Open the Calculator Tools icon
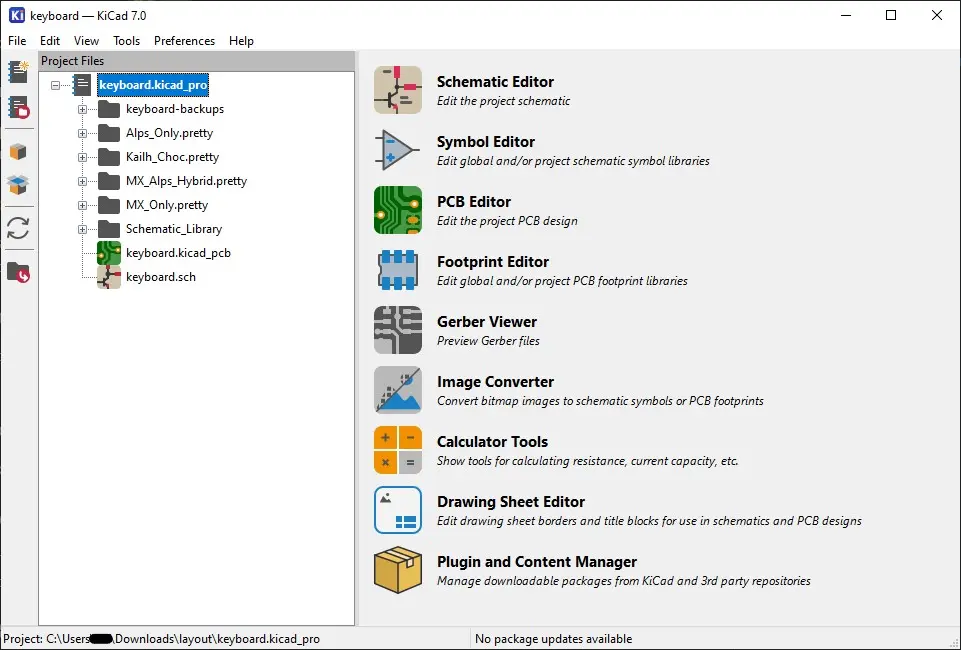The image size is (961, 650). [x=398, y=450]
